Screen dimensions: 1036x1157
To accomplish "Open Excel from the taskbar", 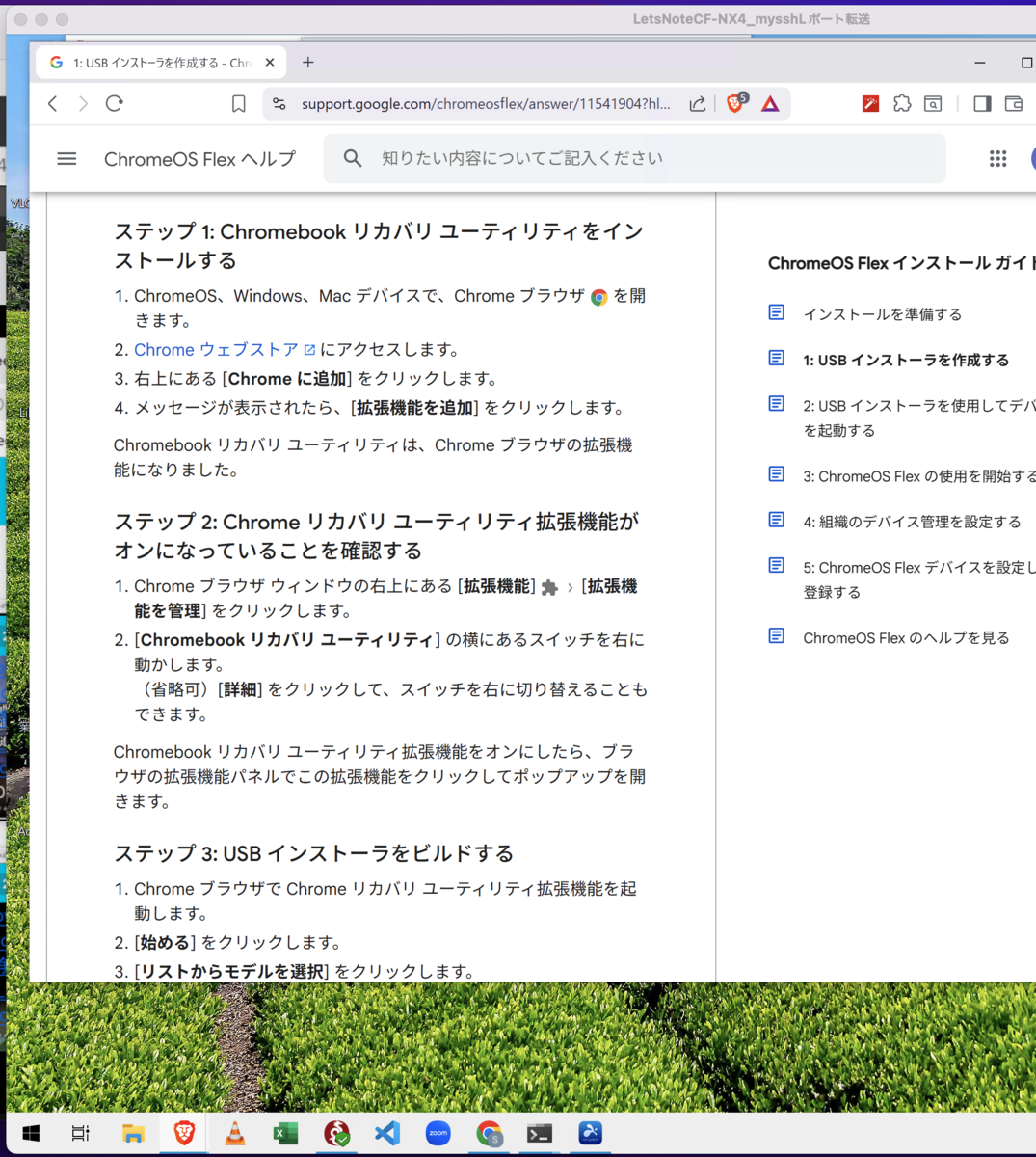I will coord(285,1133).
